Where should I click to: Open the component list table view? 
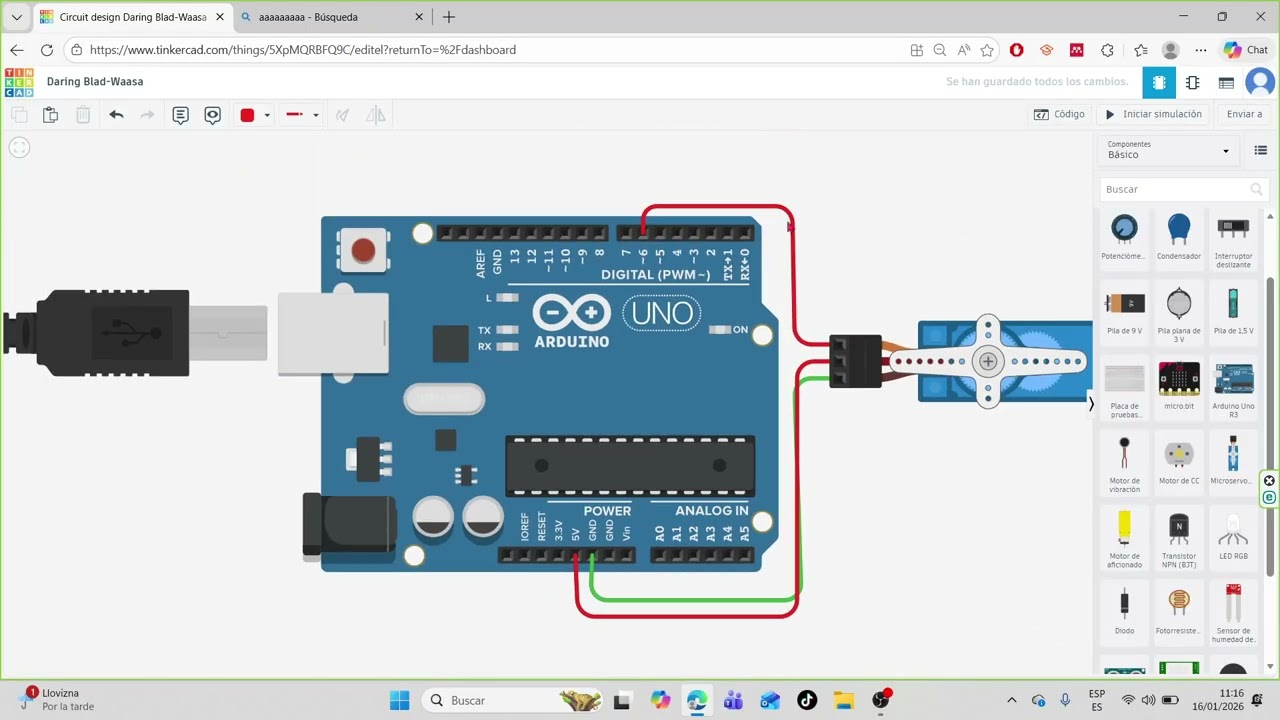click(x=1226, y=83)
